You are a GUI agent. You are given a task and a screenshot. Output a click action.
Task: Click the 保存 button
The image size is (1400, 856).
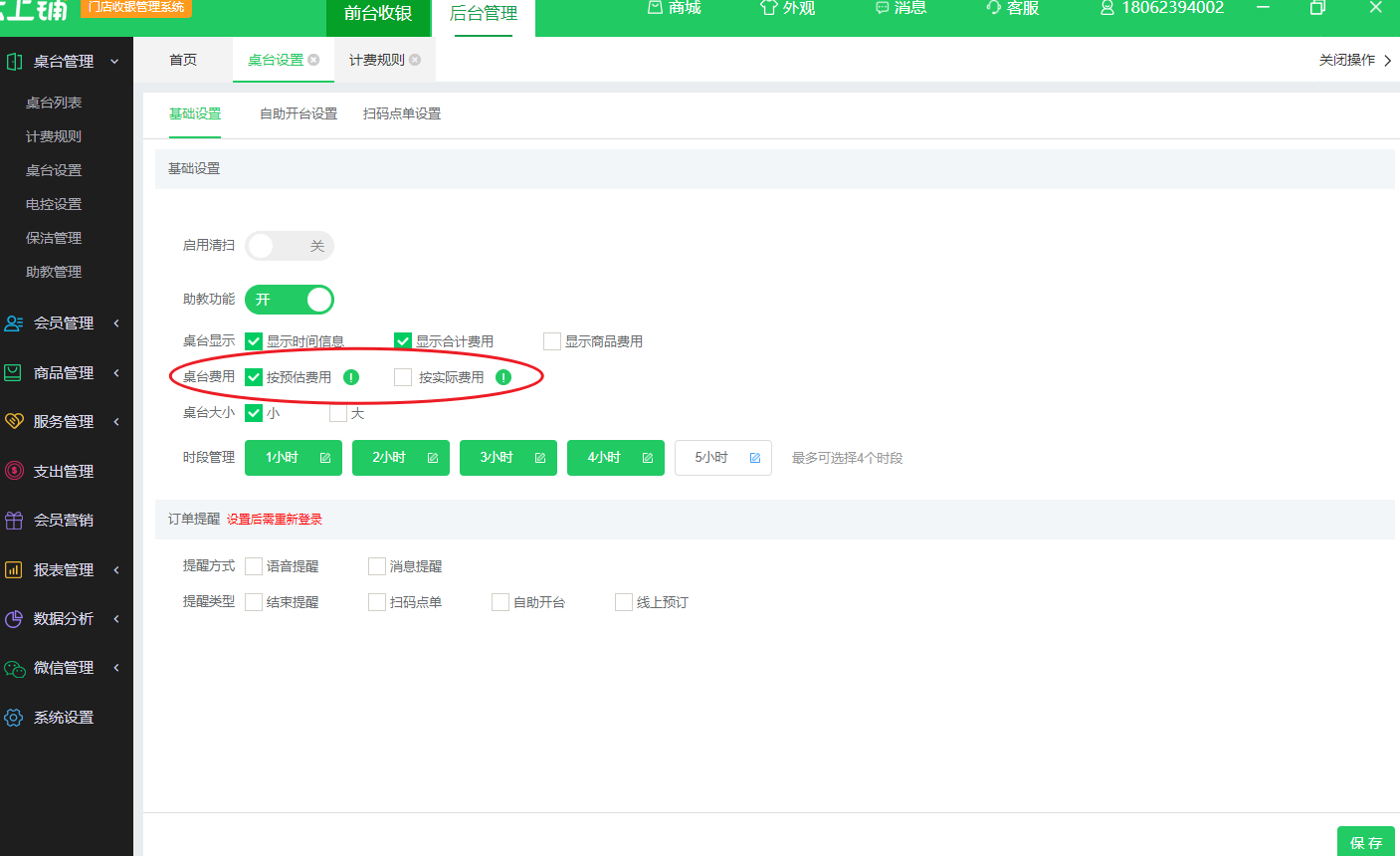tap(1365, 841)
